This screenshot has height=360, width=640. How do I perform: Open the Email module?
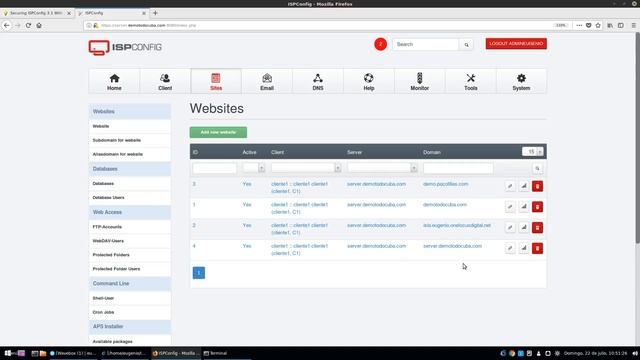click(x=267, y=81)
